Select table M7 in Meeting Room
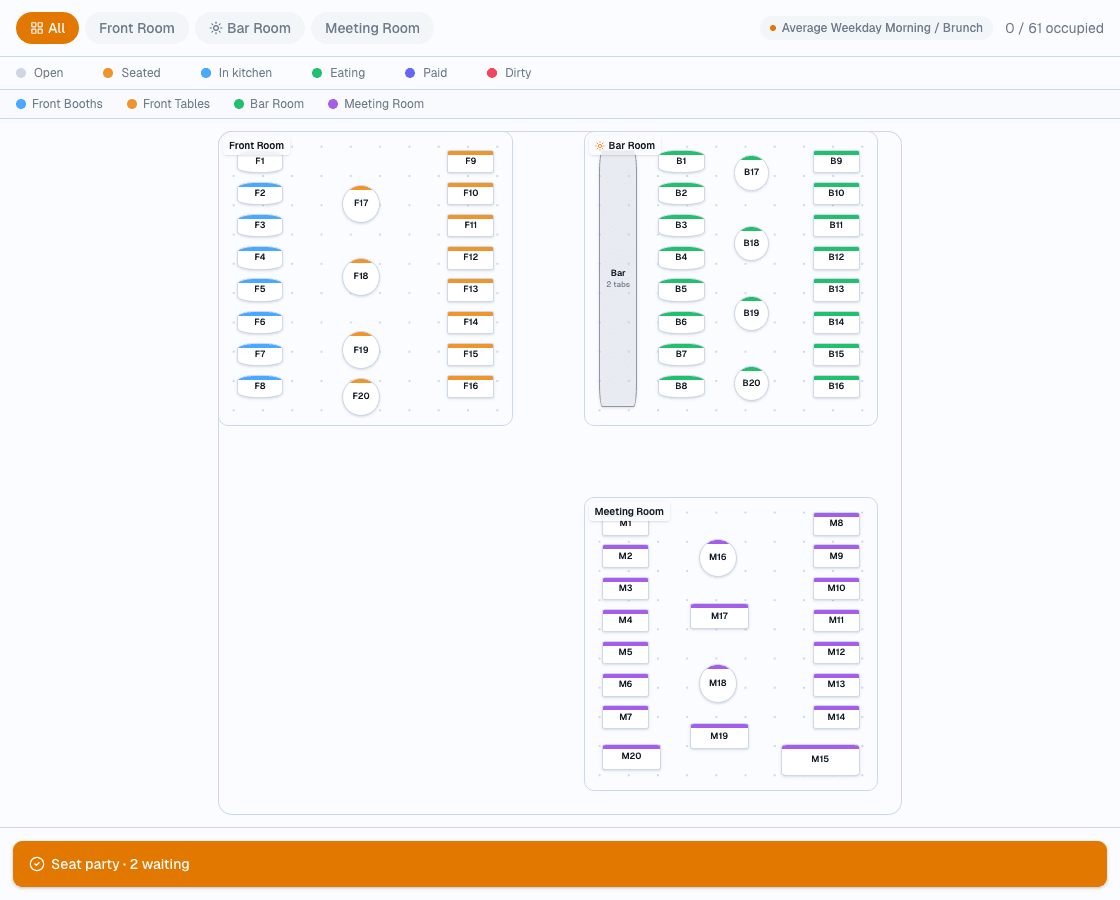 [626, 717]
